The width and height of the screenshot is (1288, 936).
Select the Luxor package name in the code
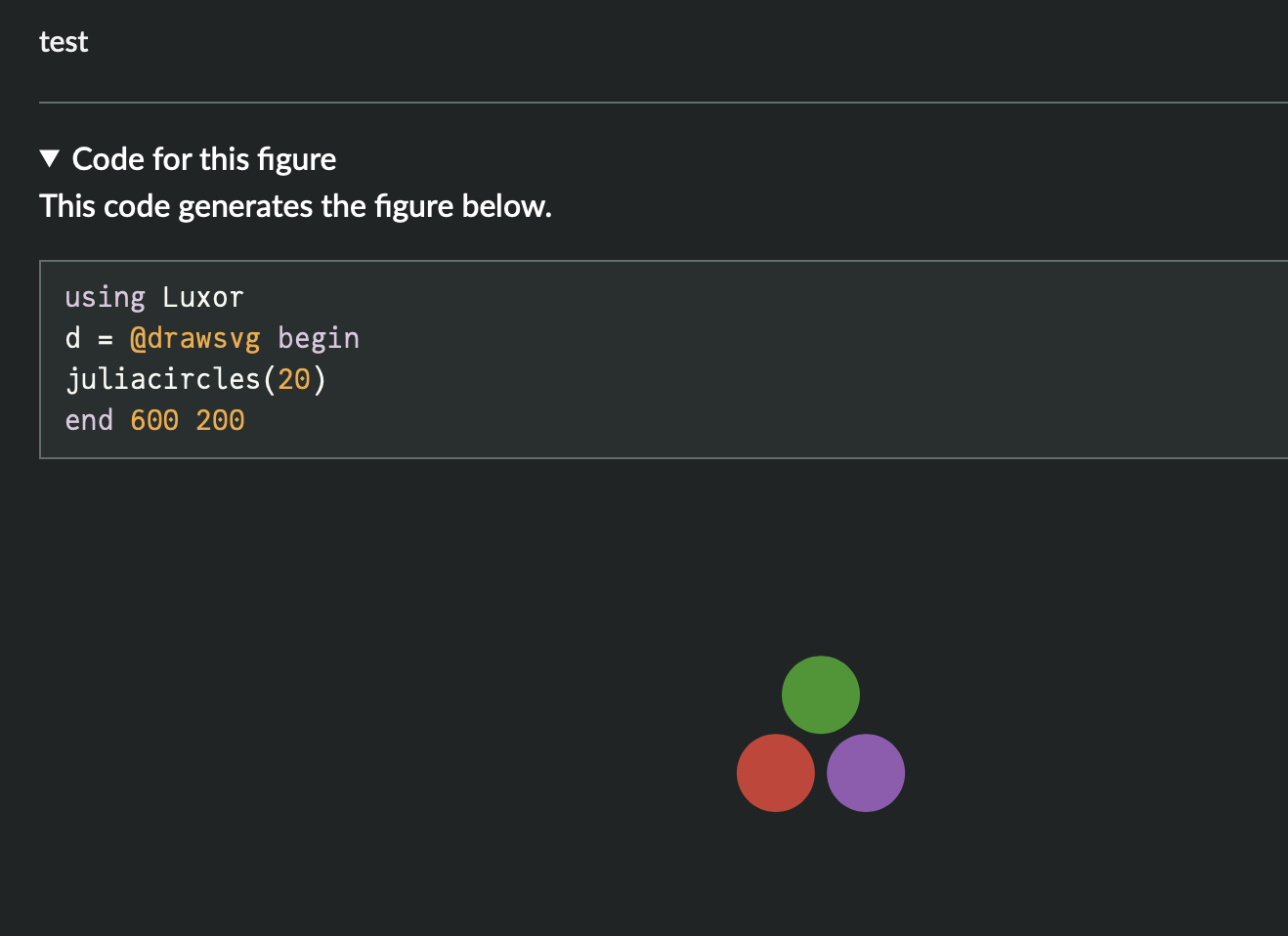click(x=202, y=296)
